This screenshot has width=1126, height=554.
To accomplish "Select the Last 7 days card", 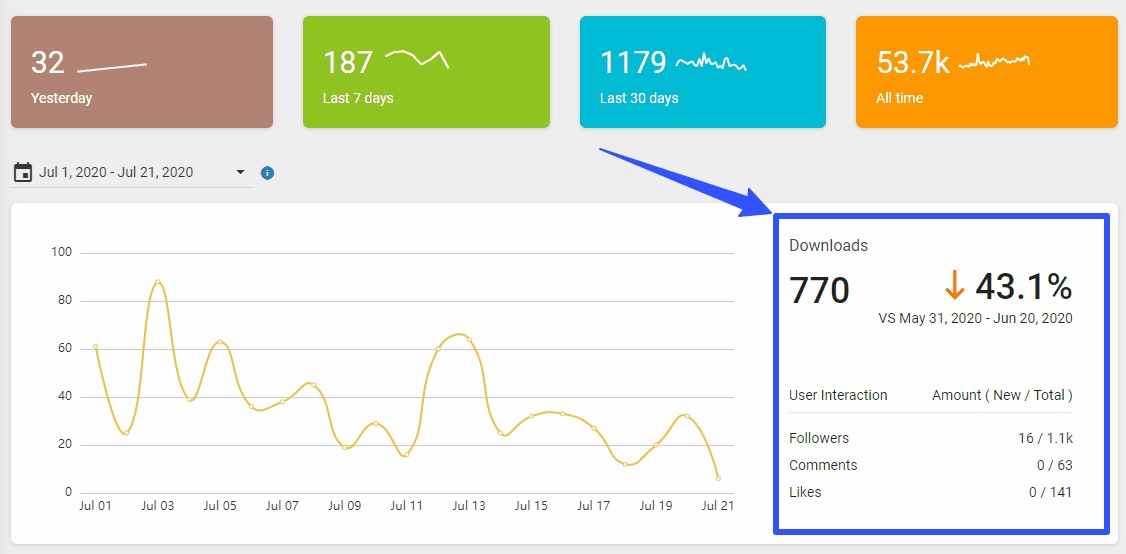I will pyautogui.click(x=426, y=72).
